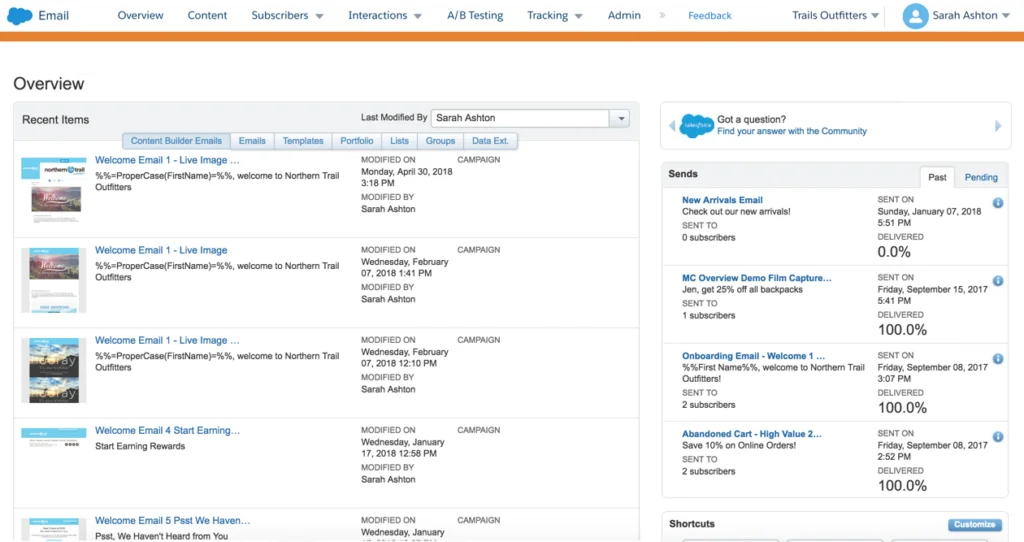Switch to the Data Ext. tab
The height and width of the screenshot is (542, 1024).
click(490, 140)
